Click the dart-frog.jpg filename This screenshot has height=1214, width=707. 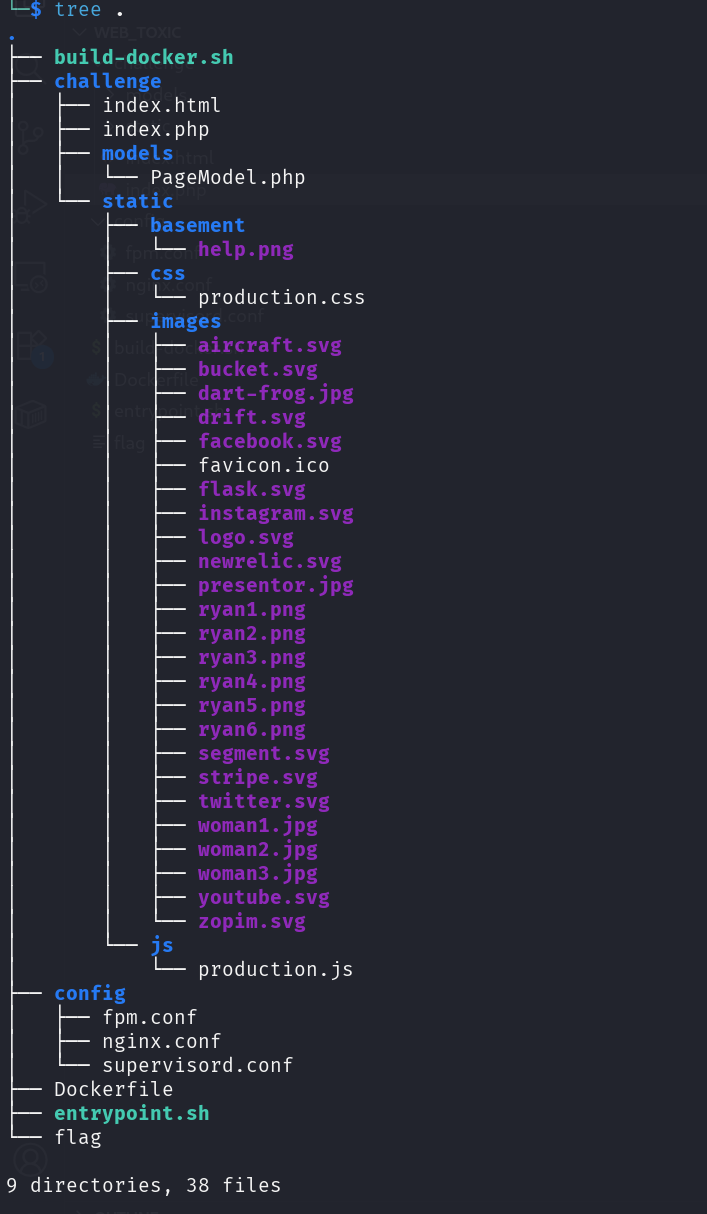coord(275,393)
